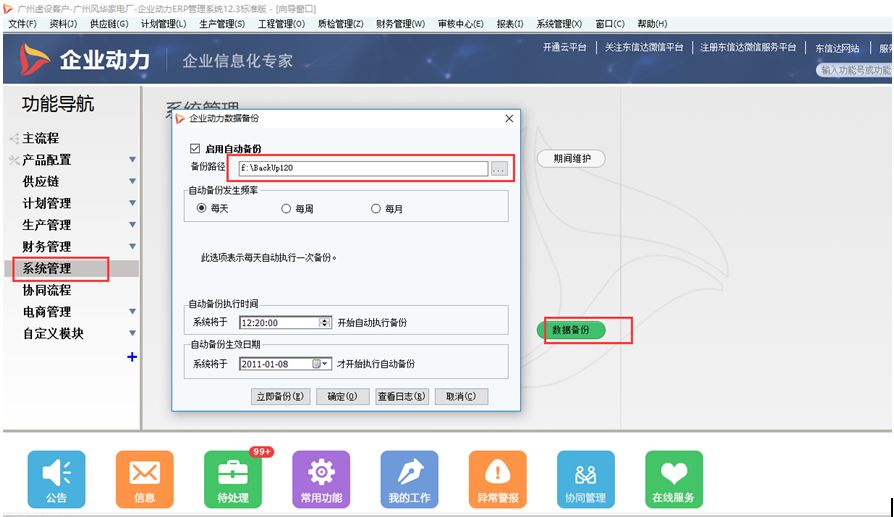Open the 信息 messages tile
This screenshot has height=517, width=894.
[144, 479]
